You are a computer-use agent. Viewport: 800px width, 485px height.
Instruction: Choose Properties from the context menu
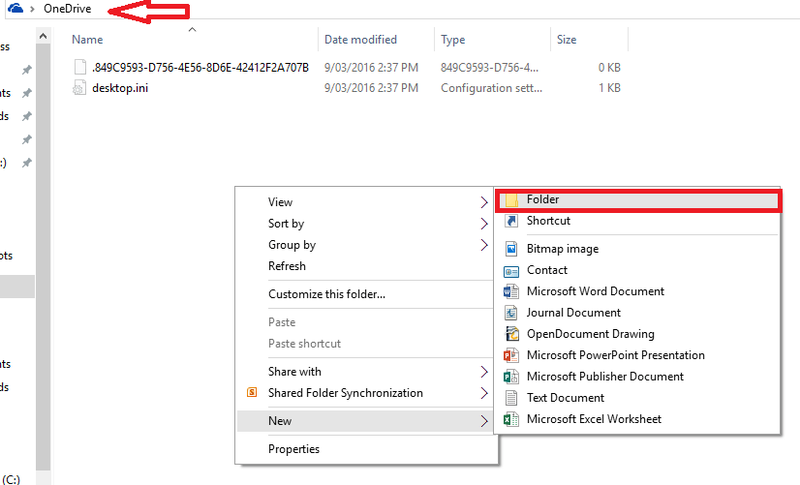point(366,449)
